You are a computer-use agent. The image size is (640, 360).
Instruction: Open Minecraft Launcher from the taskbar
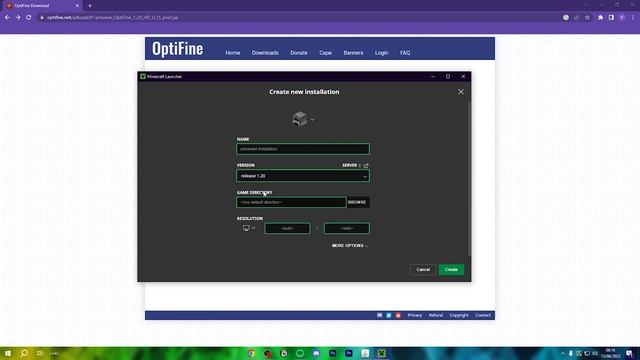point(382,353)
